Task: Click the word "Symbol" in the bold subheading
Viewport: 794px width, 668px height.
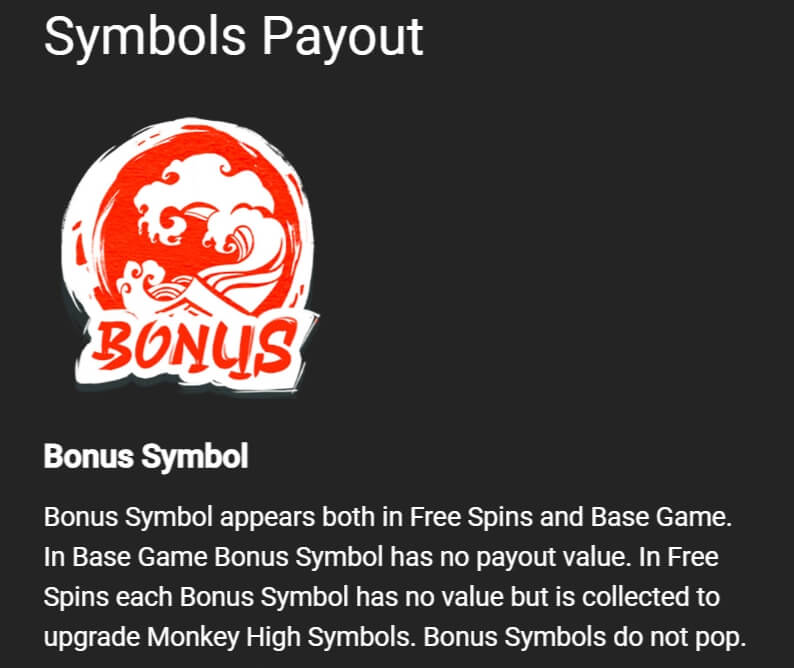Action: pyautogui.click(x=195, y=456)
